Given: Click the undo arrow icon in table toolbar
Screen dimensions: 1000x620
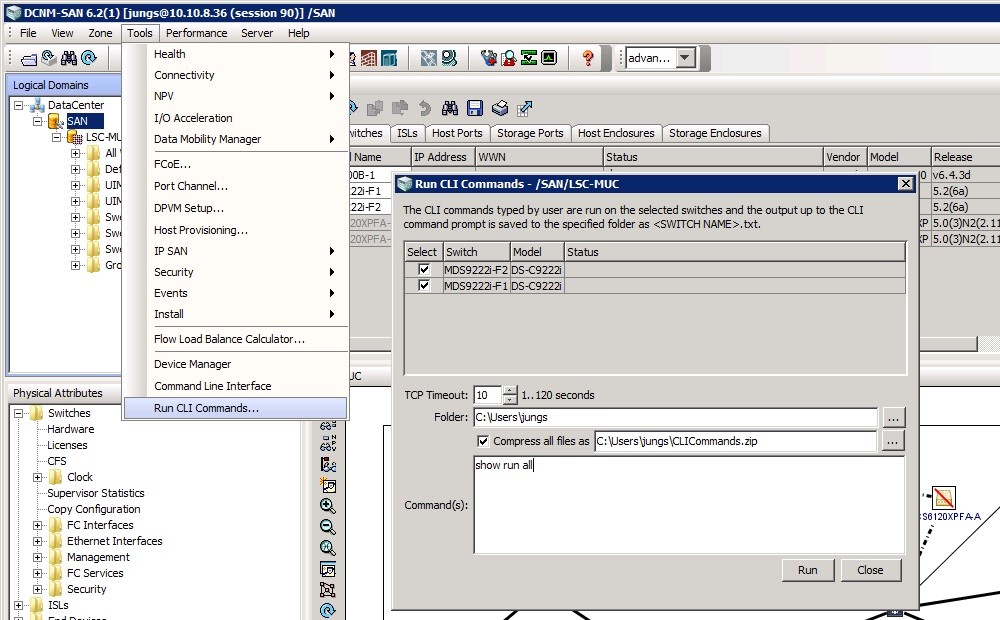Looking at the screenshot, I should (x=425, y=108).
